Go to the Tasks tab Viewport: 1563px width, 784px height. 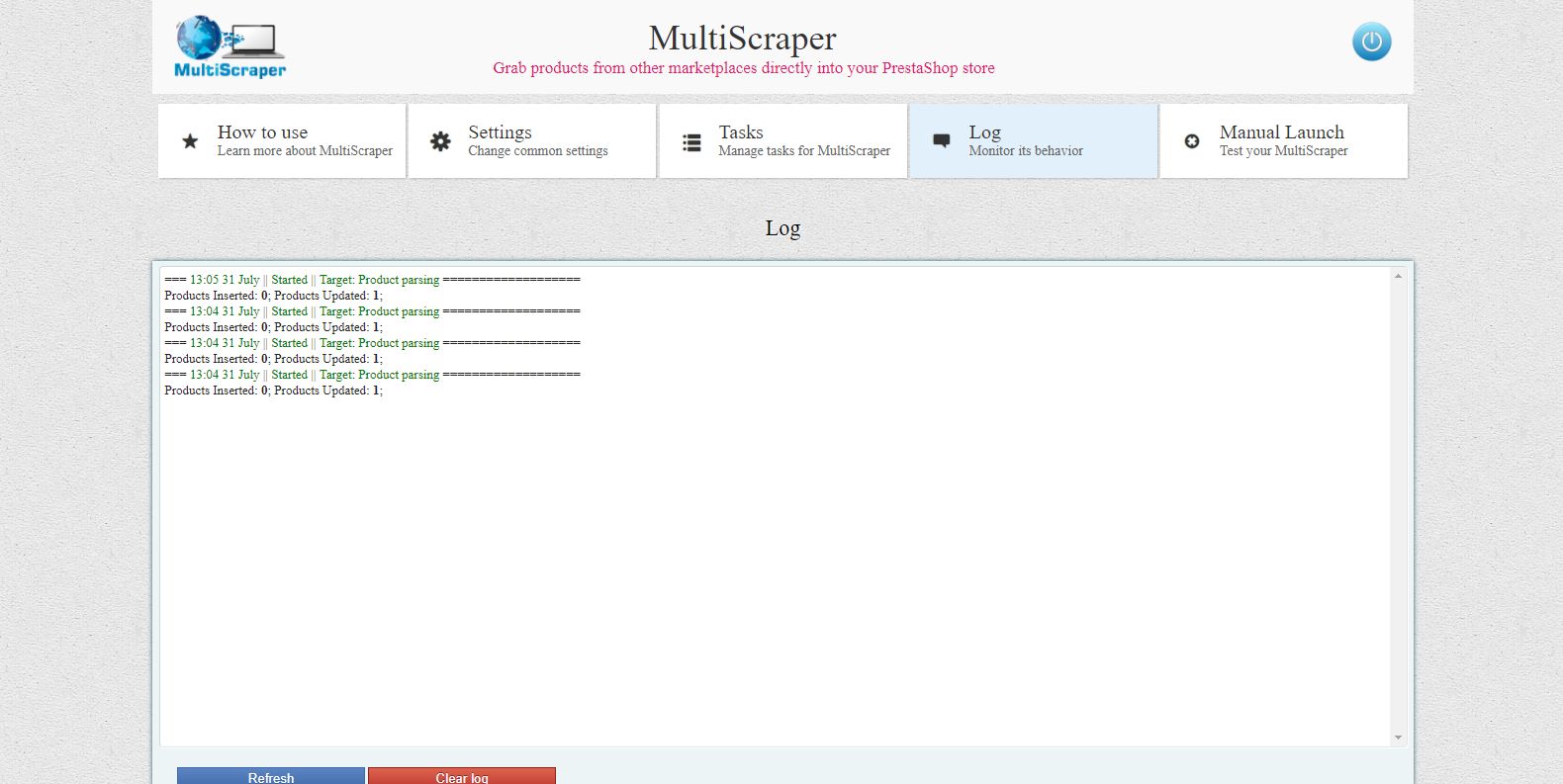tap(783, 140)
